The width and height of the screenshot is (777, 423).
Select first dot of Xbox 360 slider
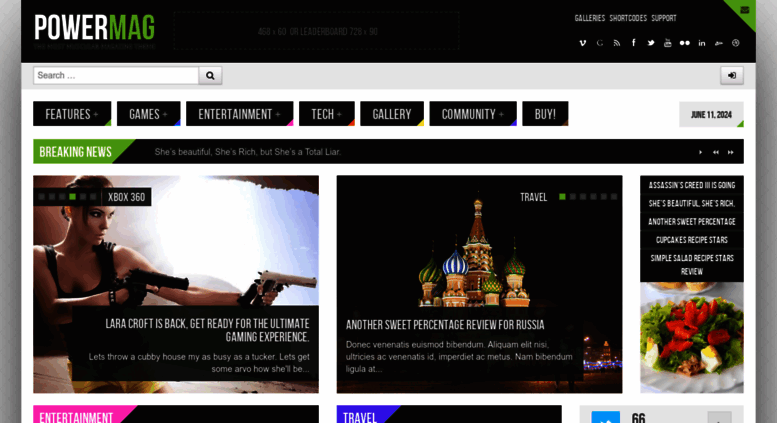point(42,197)
